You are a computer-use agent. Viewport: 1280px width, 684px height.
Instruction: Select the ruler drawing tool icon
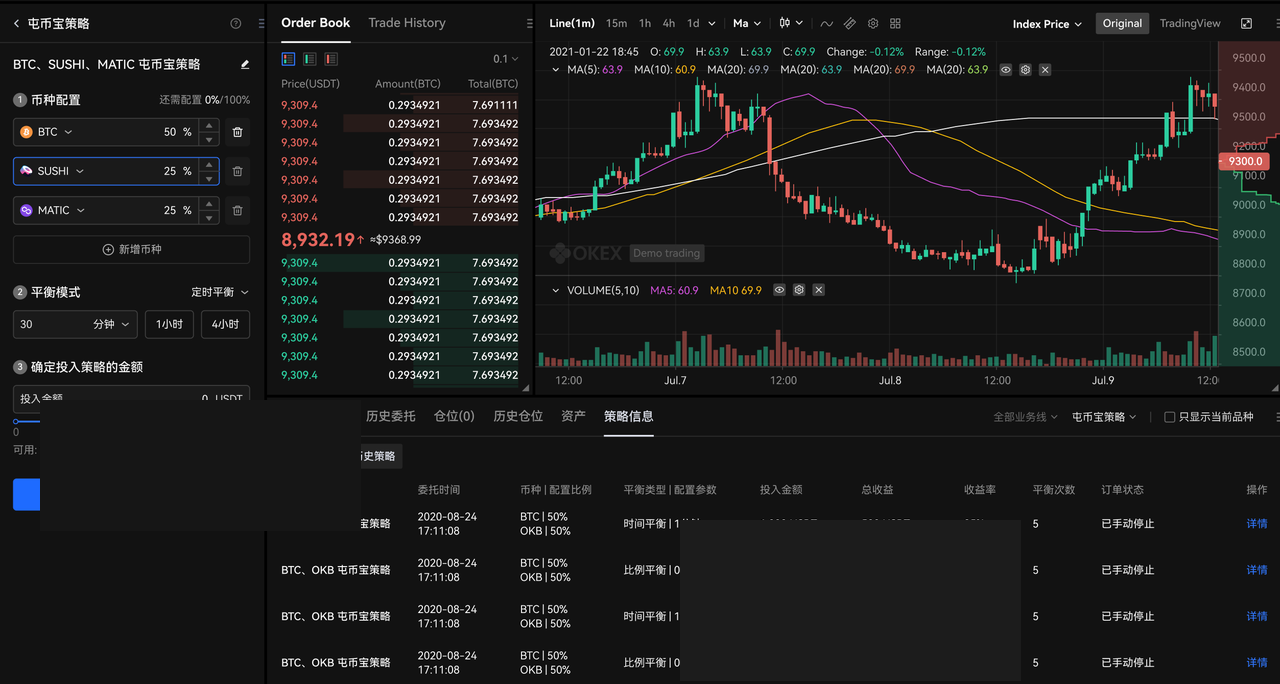[849, 23]
